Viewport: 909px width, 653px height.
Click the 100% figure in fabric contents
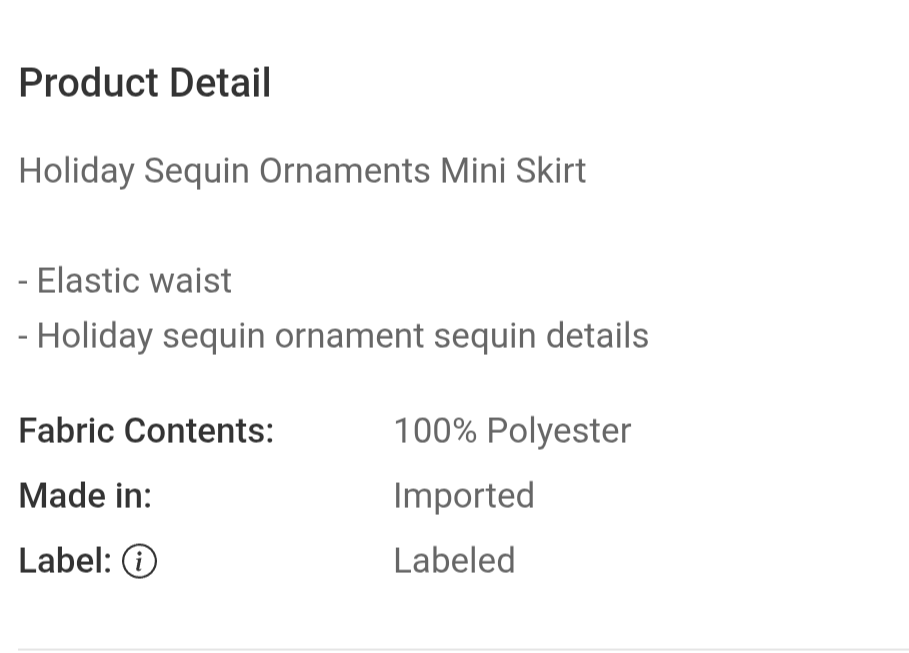click(x=435, y=431)
